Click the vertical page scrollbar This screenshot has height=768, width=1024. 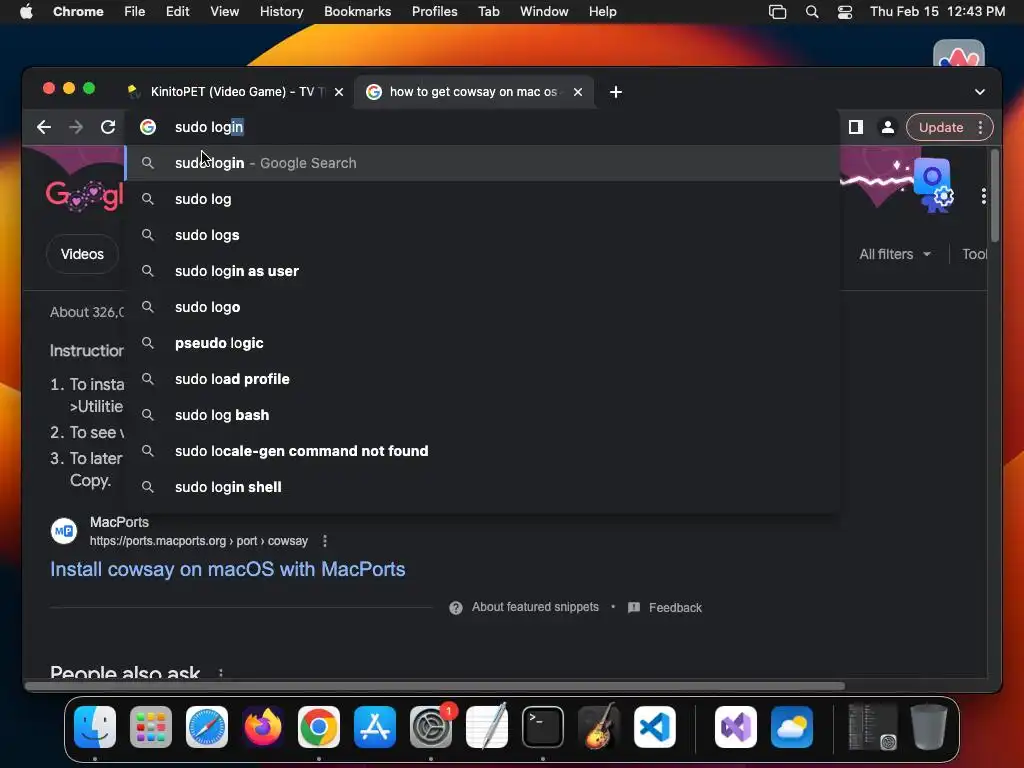(995, 196)
